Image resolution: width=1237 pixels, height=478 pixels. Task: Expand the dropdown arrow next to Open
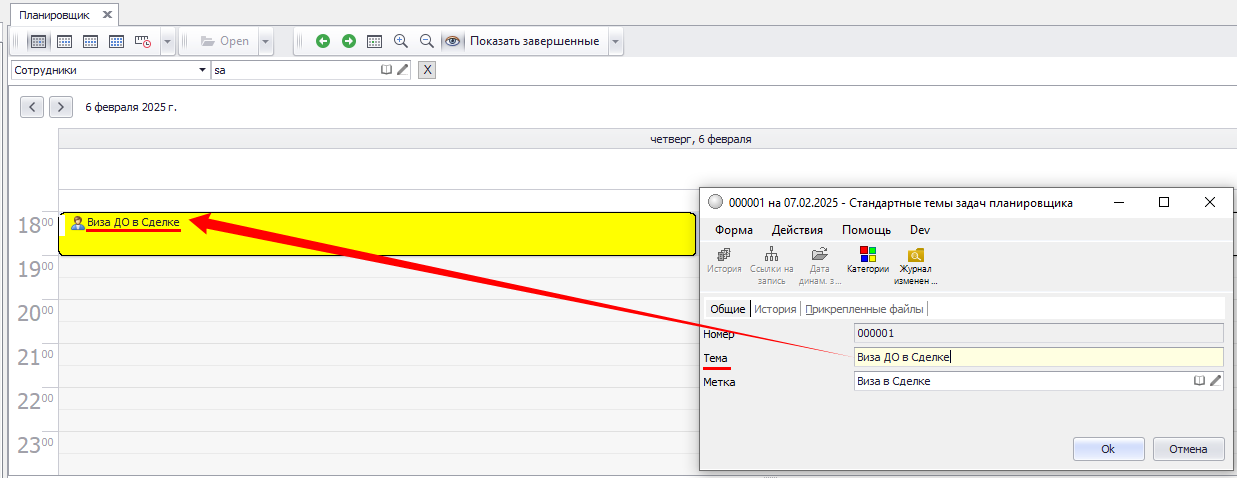[265, 41]
